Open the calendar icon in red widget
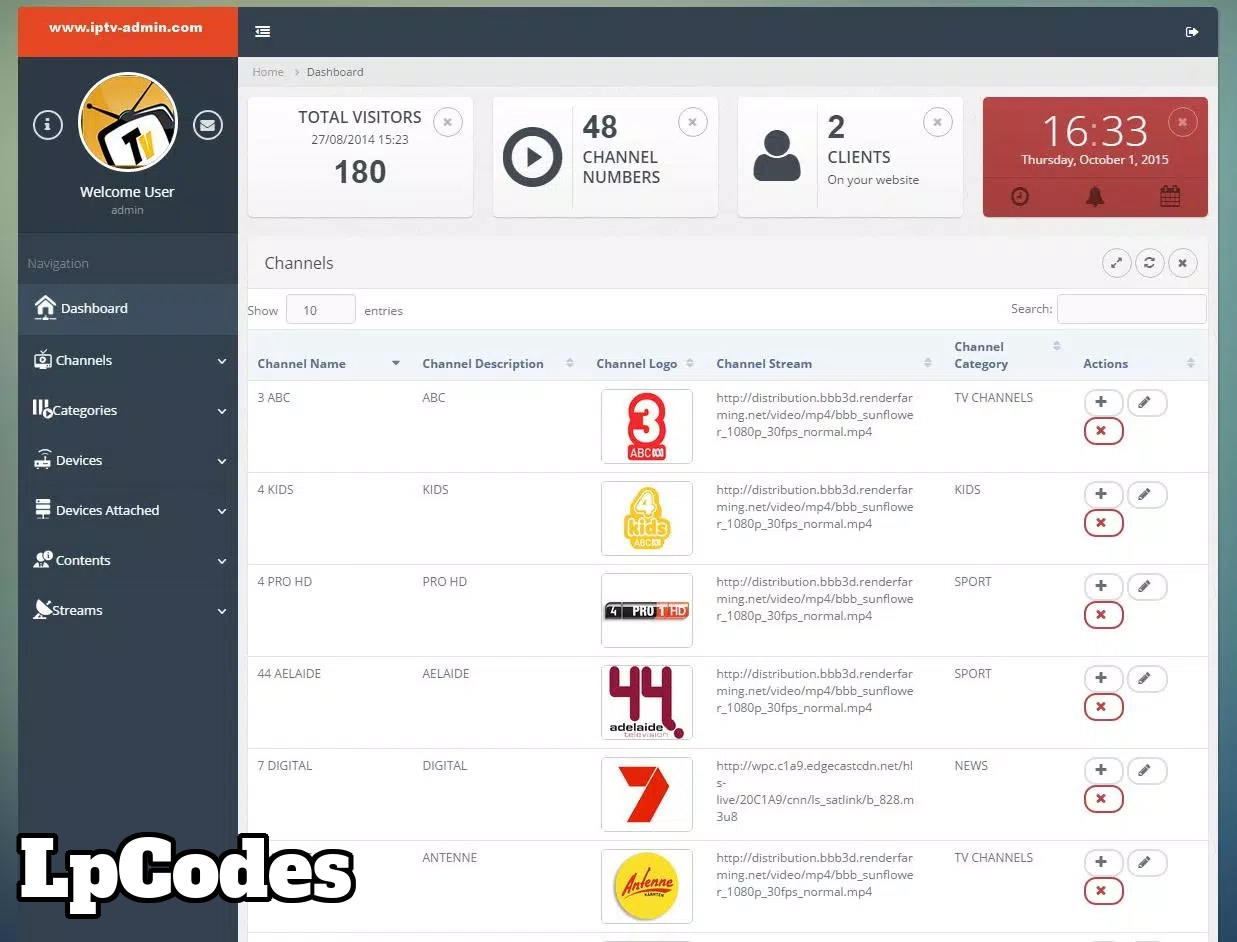 point(1170,197)
